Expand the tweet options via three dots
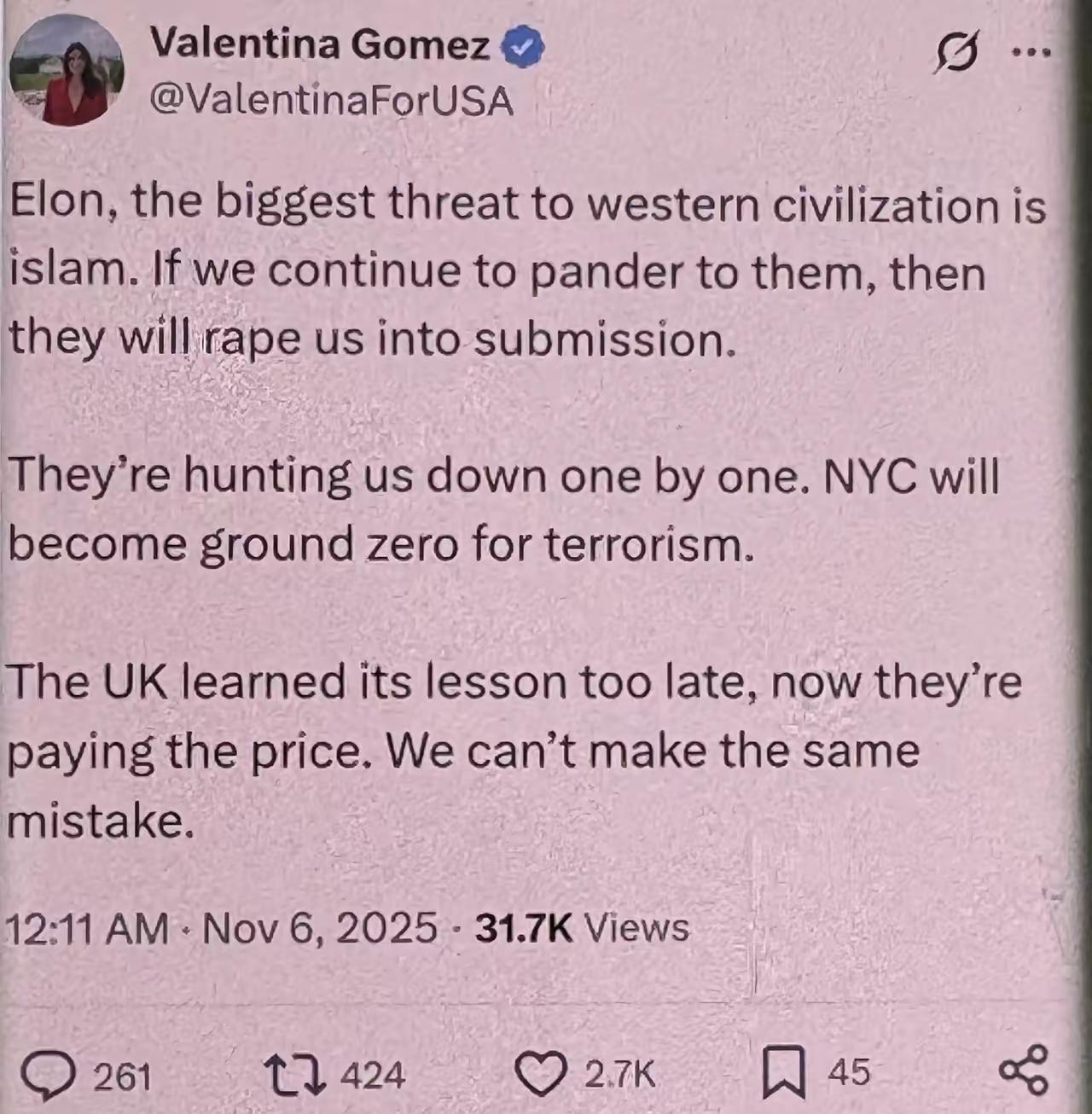Viewport: 1092px width, 1114px height. pos(1032,53)
